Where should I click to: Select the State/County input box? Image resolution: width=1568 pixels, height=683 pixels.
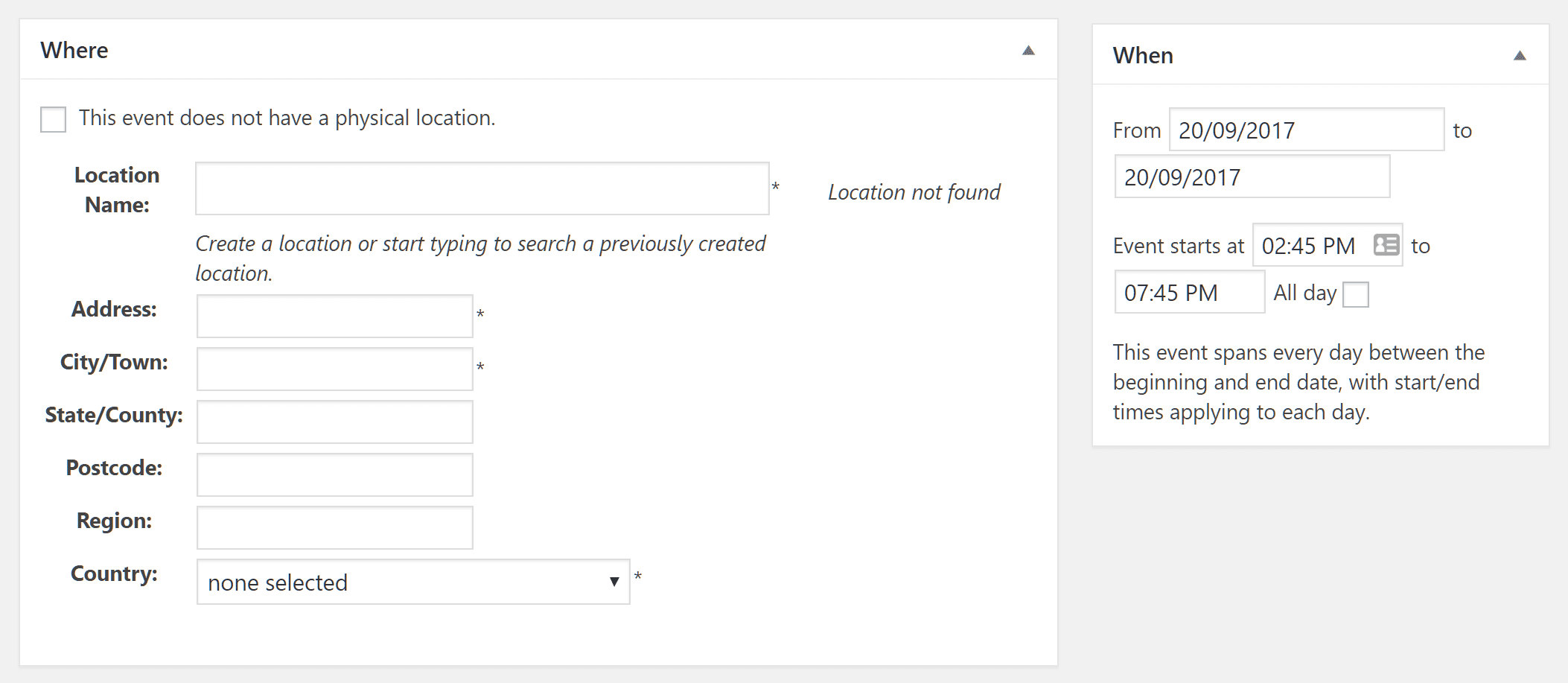[334, 422]
